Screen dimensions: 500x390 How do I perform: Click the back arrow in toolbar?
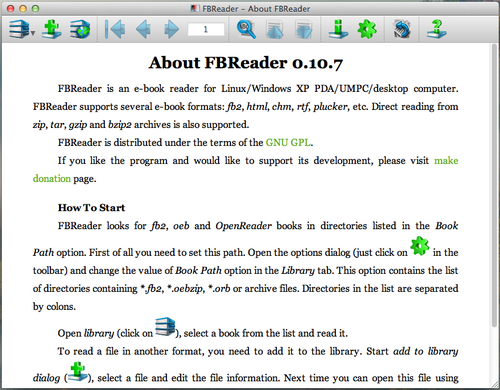(143, 29)
